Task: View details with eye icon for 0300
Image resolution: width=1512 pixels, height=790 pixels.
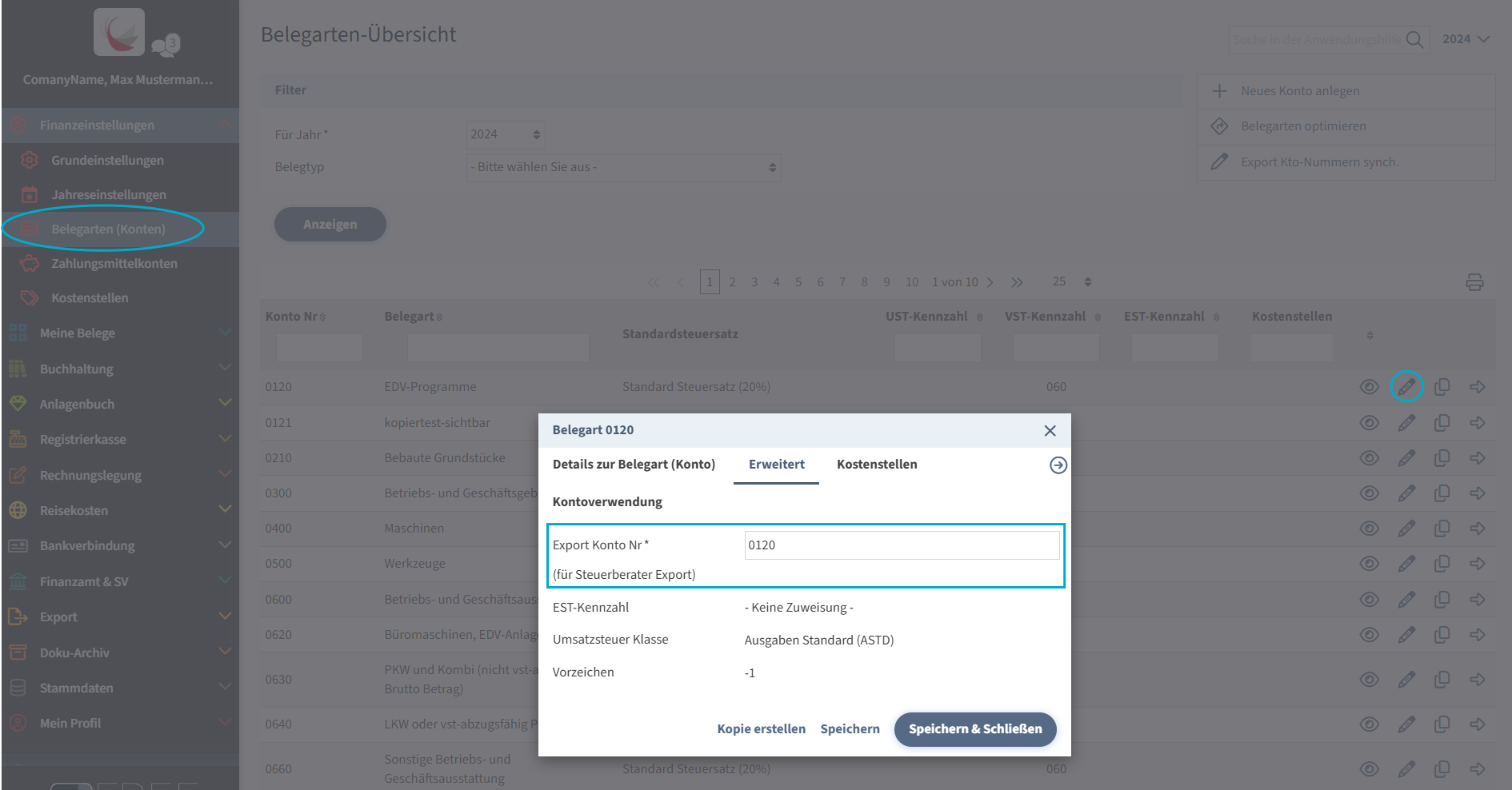Action: (x=1369, y=493)
